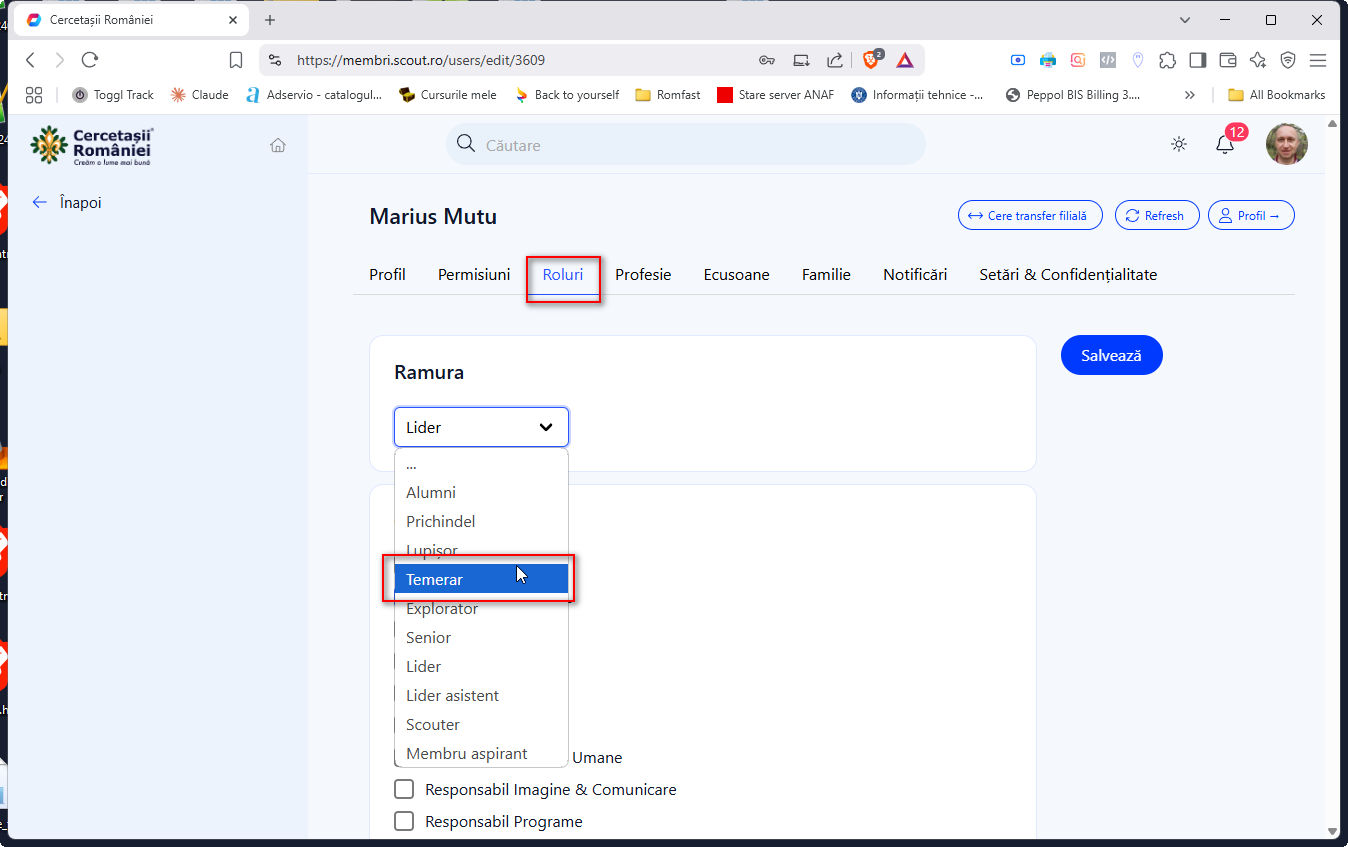Click the Brave Shields lion icon
The height and width of the screenshot is (847, 1348).
coord(871,60)
